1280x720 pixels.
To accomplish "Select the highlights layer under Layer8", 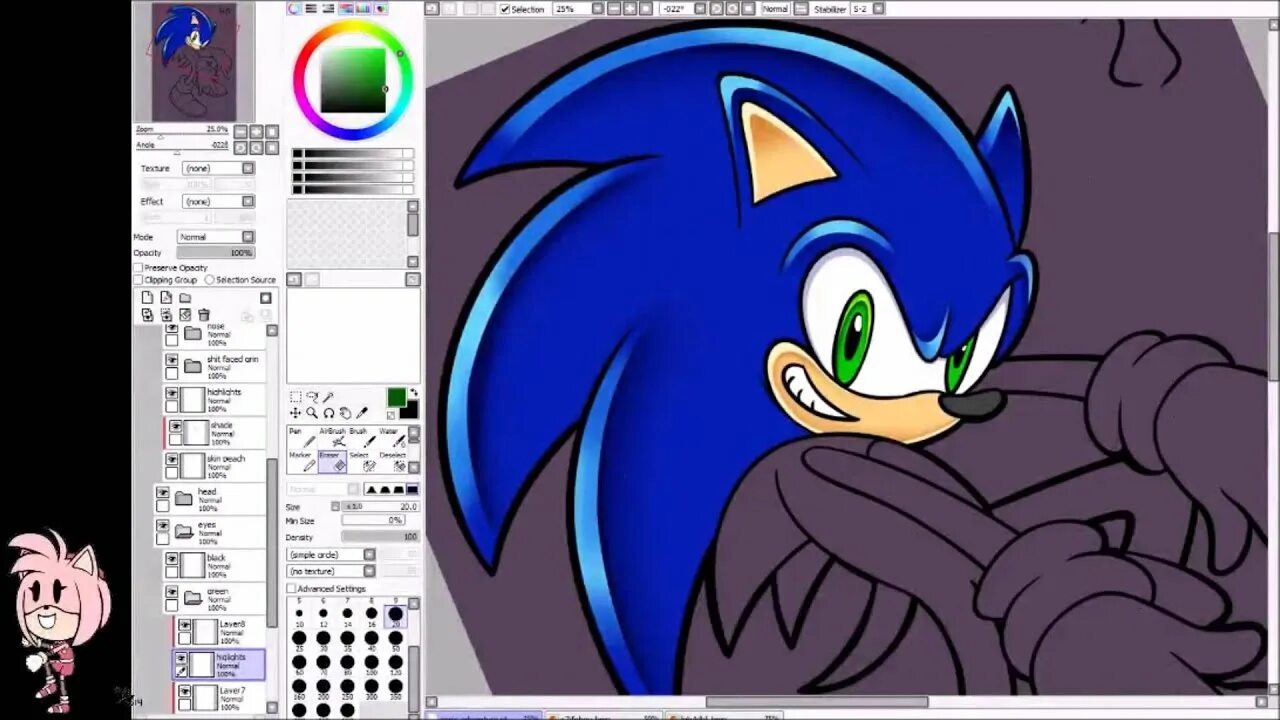I will coord(219,664).
